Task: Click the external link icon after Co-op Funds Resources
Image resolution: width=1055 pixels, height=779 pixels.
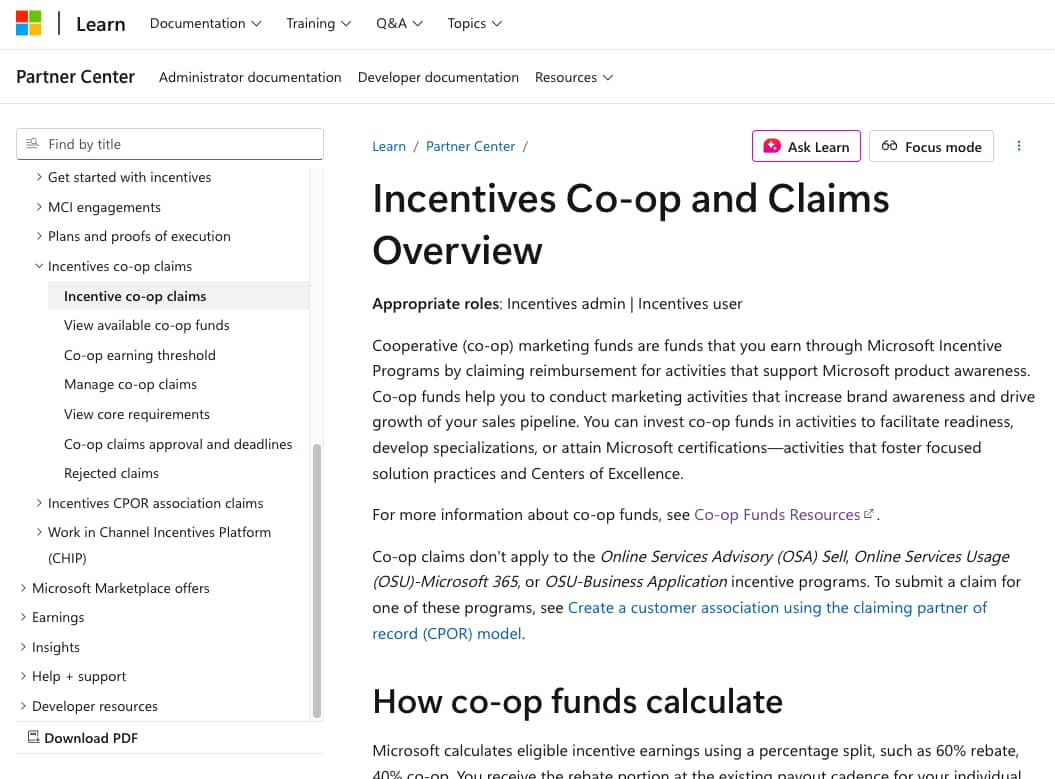Action: (869, 514)
